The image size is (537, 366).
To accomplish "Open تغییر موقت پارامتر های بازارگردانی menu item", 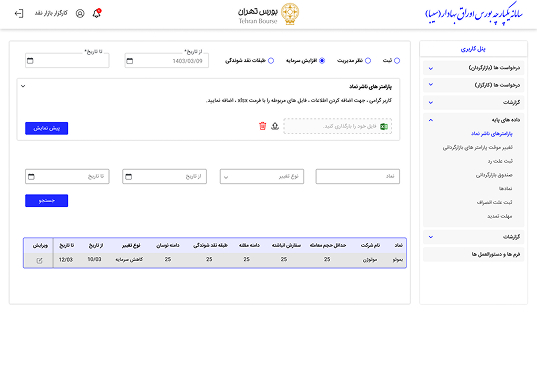I will click(477, 147).
